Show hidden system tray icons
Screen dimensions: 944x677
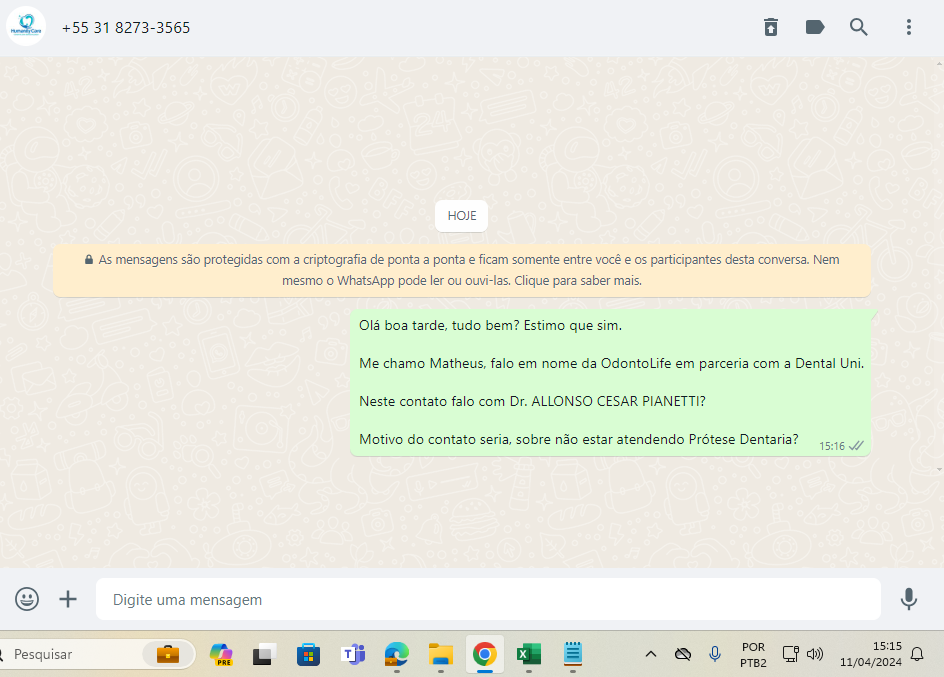[651, 655]
